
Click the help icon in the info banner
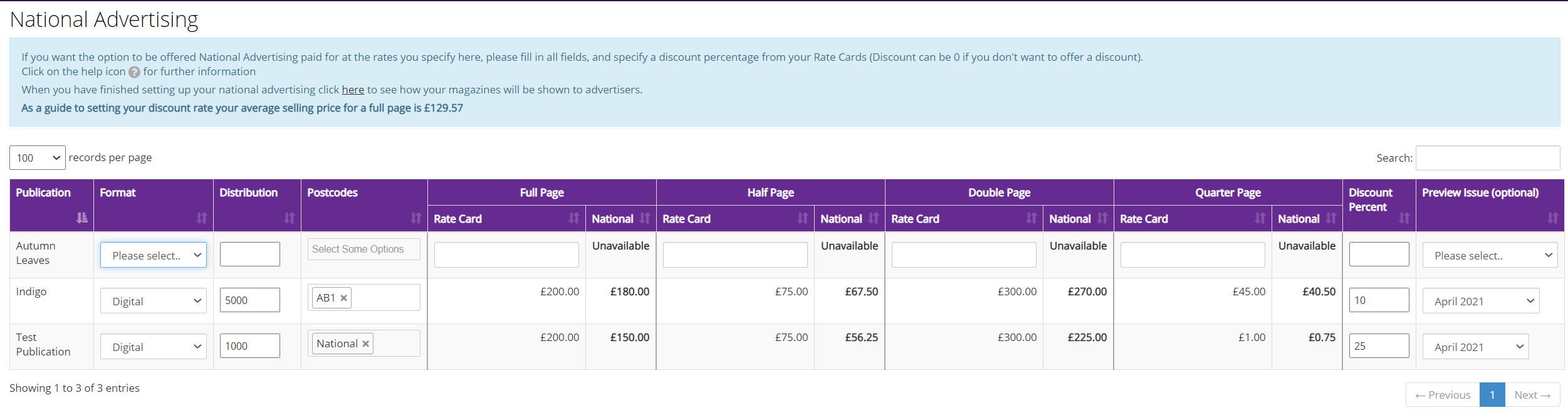134,72
